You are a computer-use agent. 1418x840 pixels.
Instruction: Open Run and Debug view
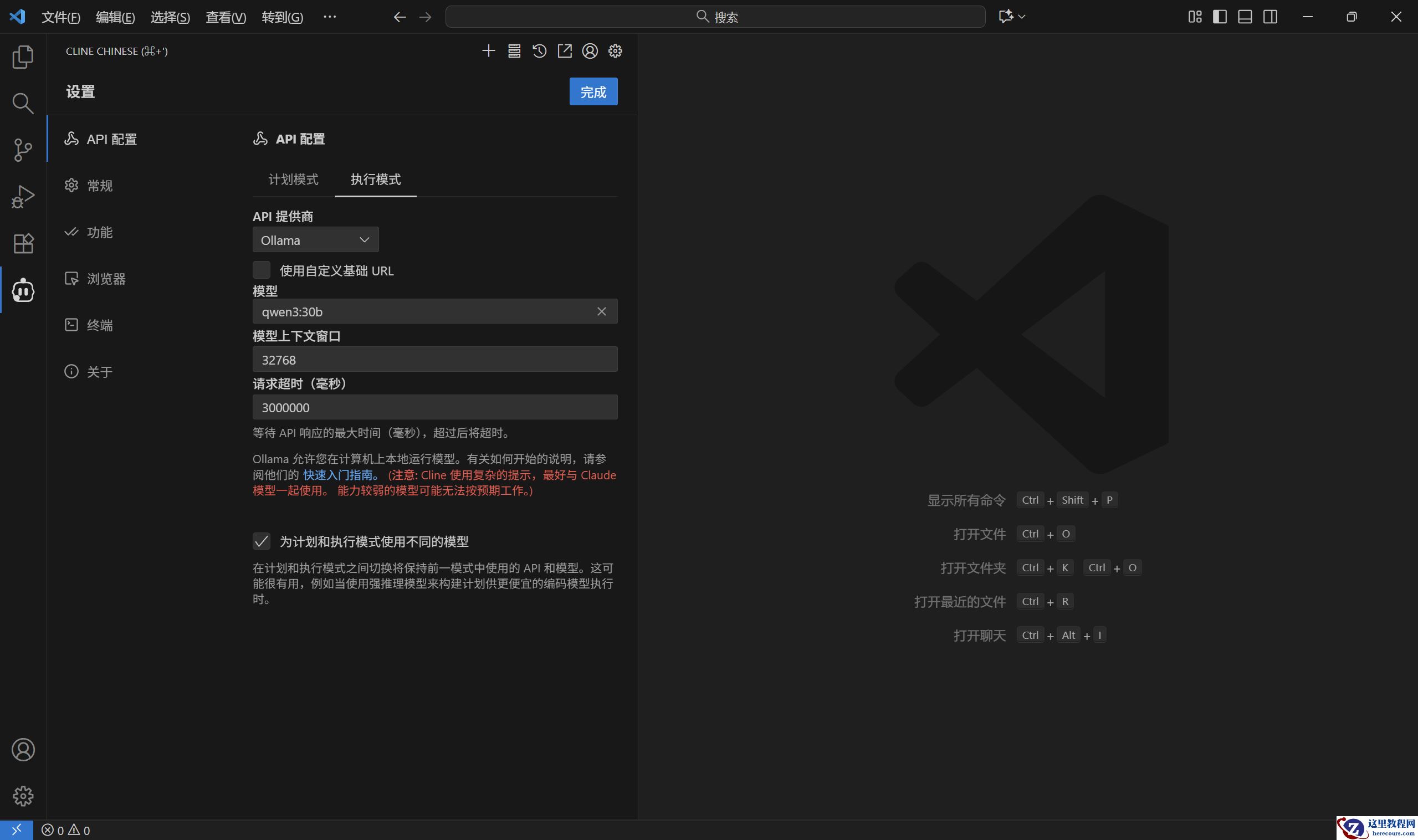pyautogui.click(x=23, y=196)
